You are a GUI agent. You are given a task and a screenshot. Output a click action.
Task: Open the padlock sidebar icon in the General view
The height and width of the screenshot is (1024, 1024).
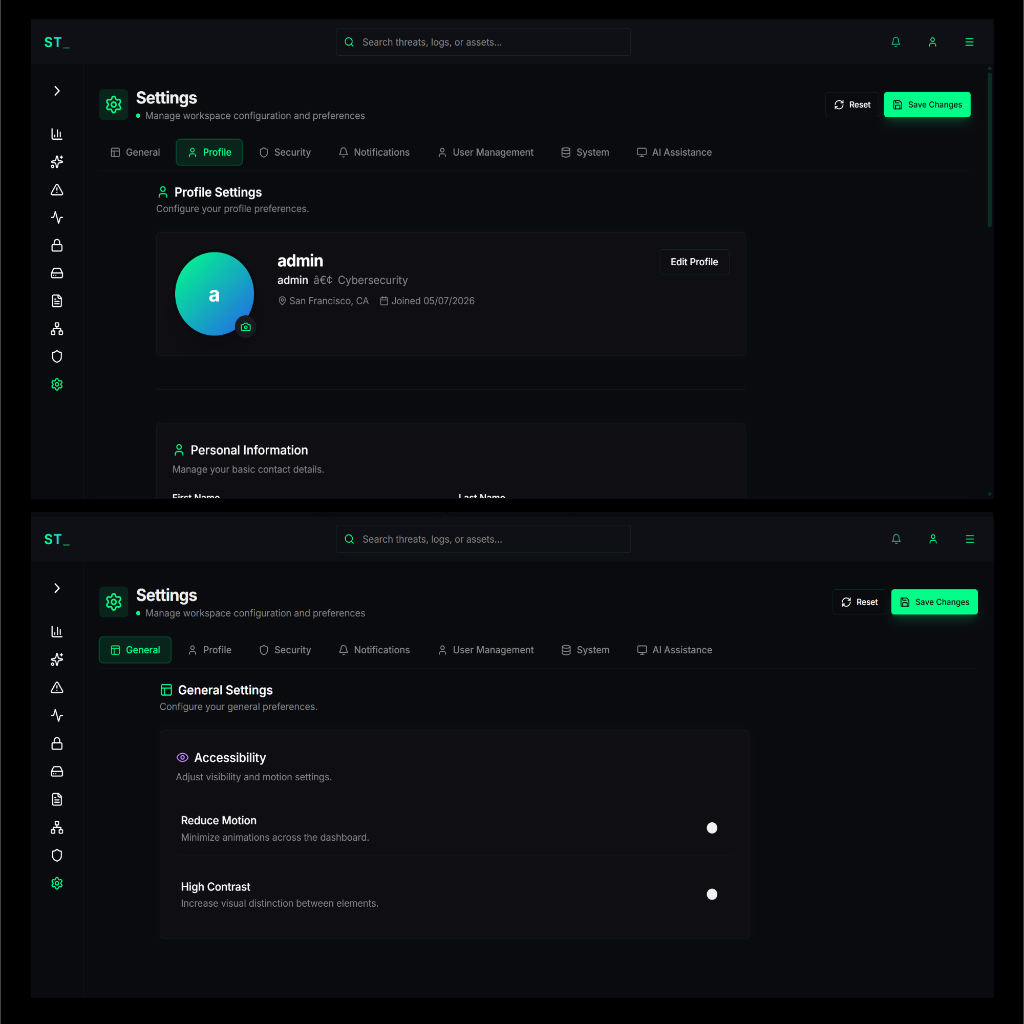[57, 744]
